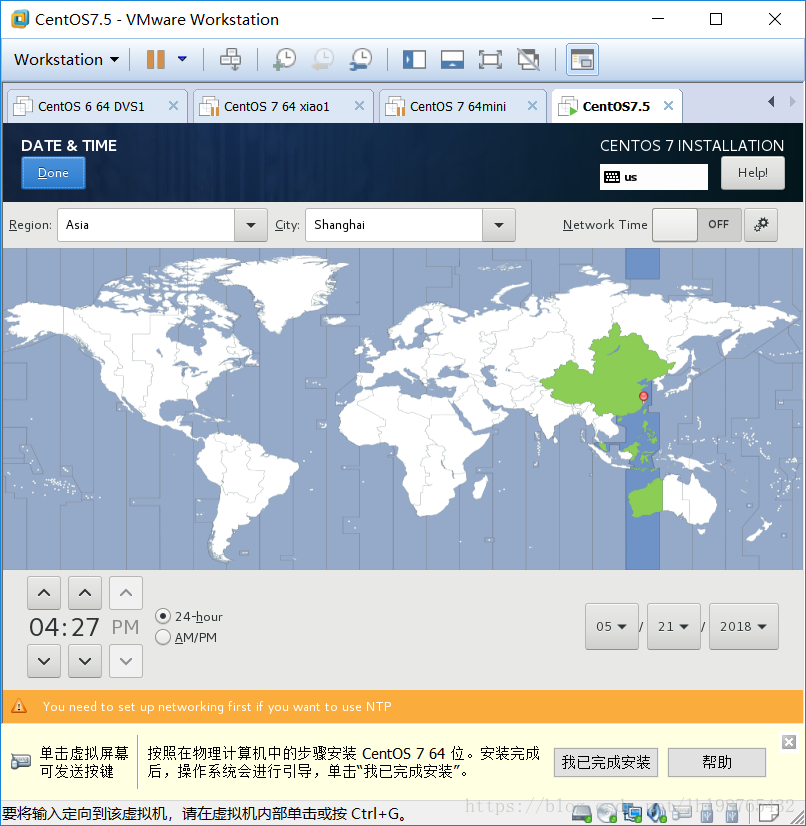Maximize the VMware Workstation window

point(716,19)
